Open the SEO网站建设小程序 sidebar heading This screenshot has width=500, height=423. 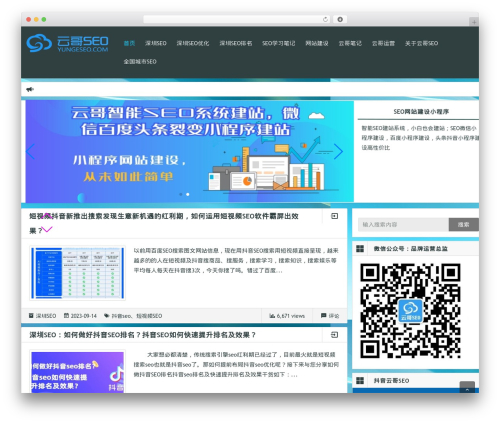click(x=421, y=112)
